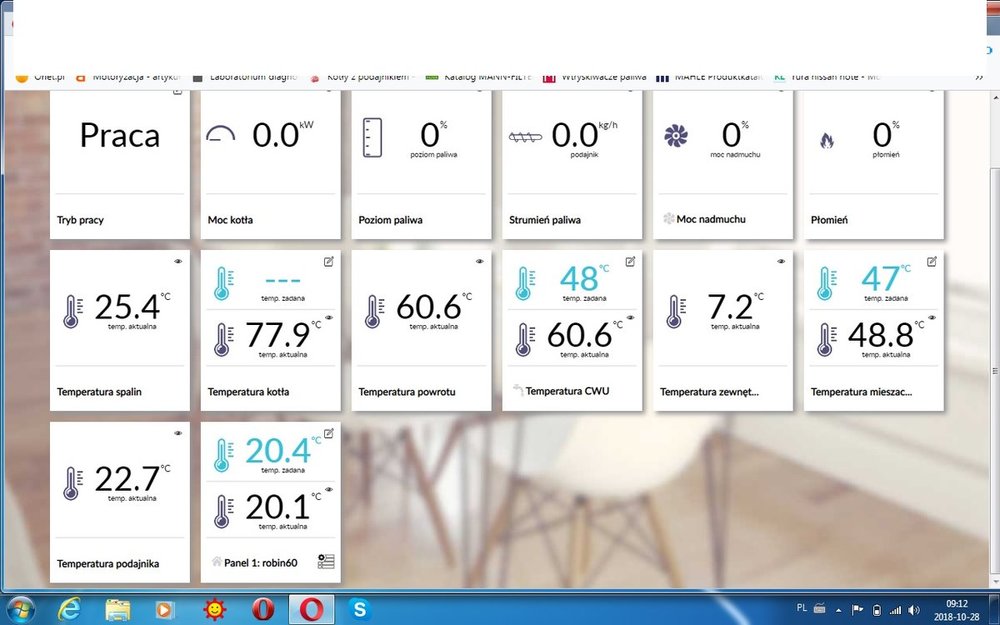1000x625 pixels.
Task: Open Skype from the Windows taskbar
Action: pos(359,608)
